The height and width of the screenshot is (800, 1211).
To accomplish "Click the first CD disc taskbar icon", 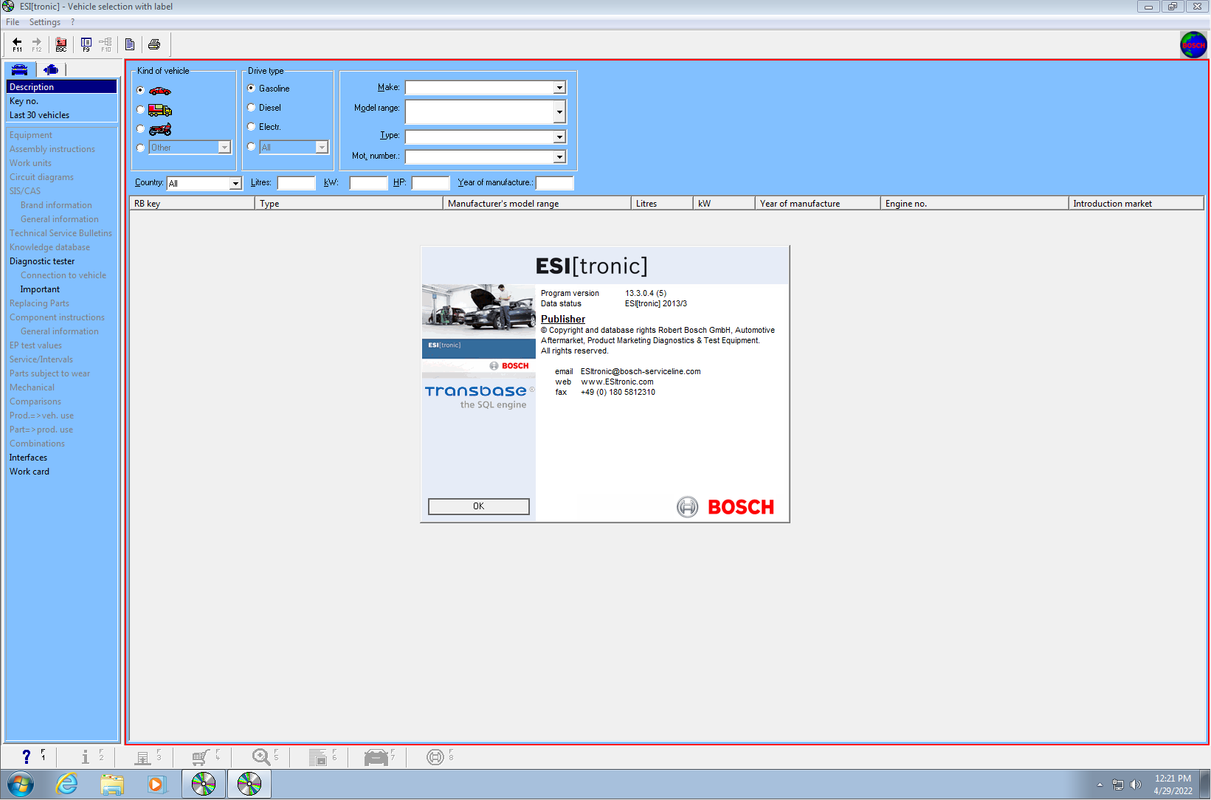I will point(203,784).
